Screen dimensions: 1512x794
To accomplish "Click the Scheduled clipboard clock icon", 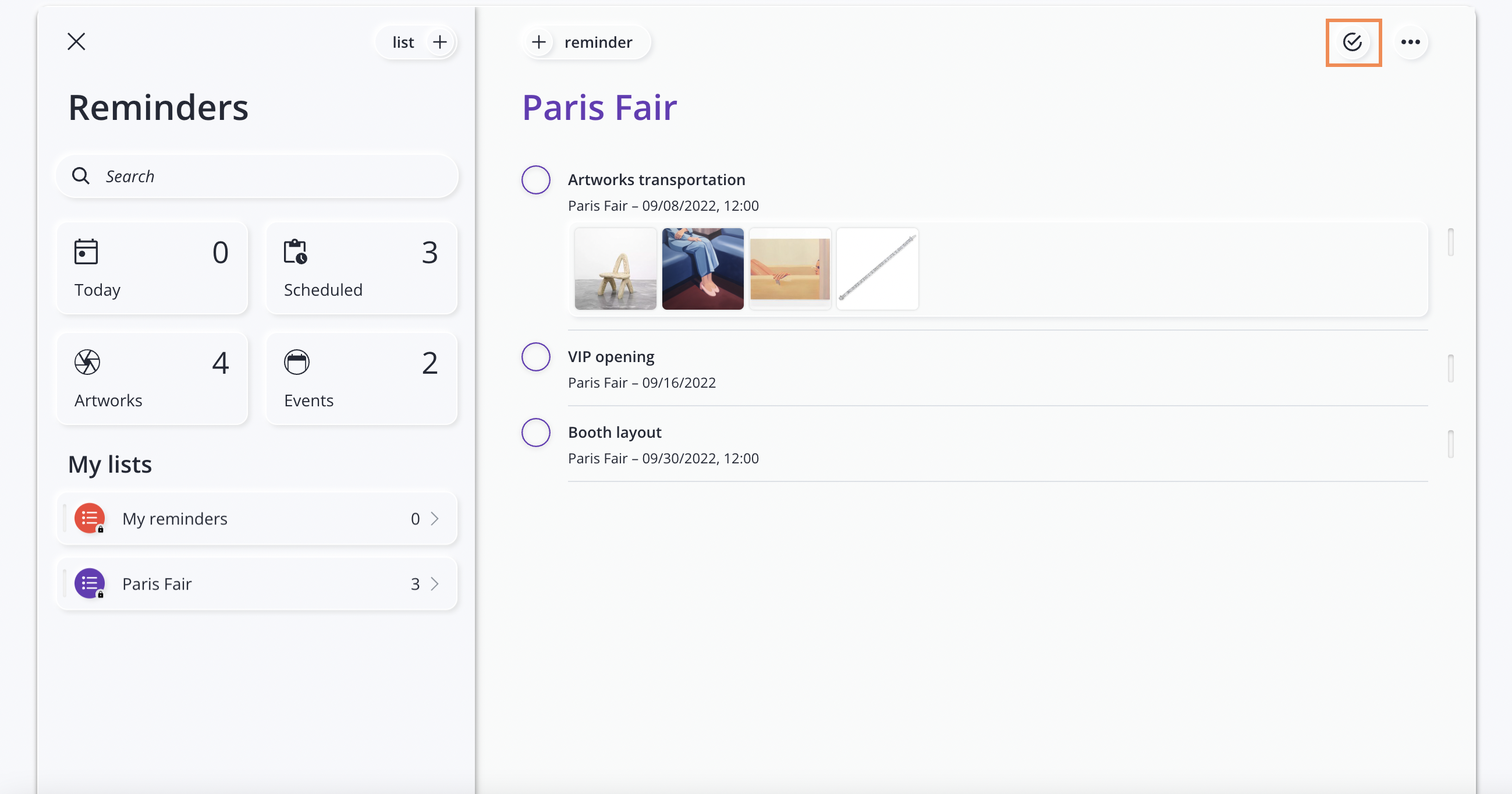I will [x=296, y=252].
